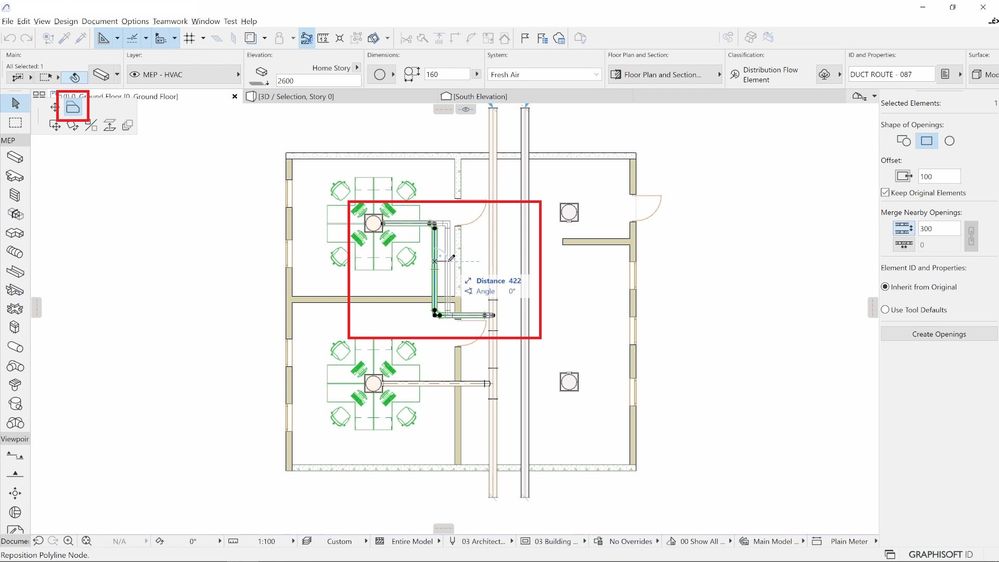Viewport: 999px width, 562px height.
Task: Expand the circular duct shape dropdown
Action: 393,75
